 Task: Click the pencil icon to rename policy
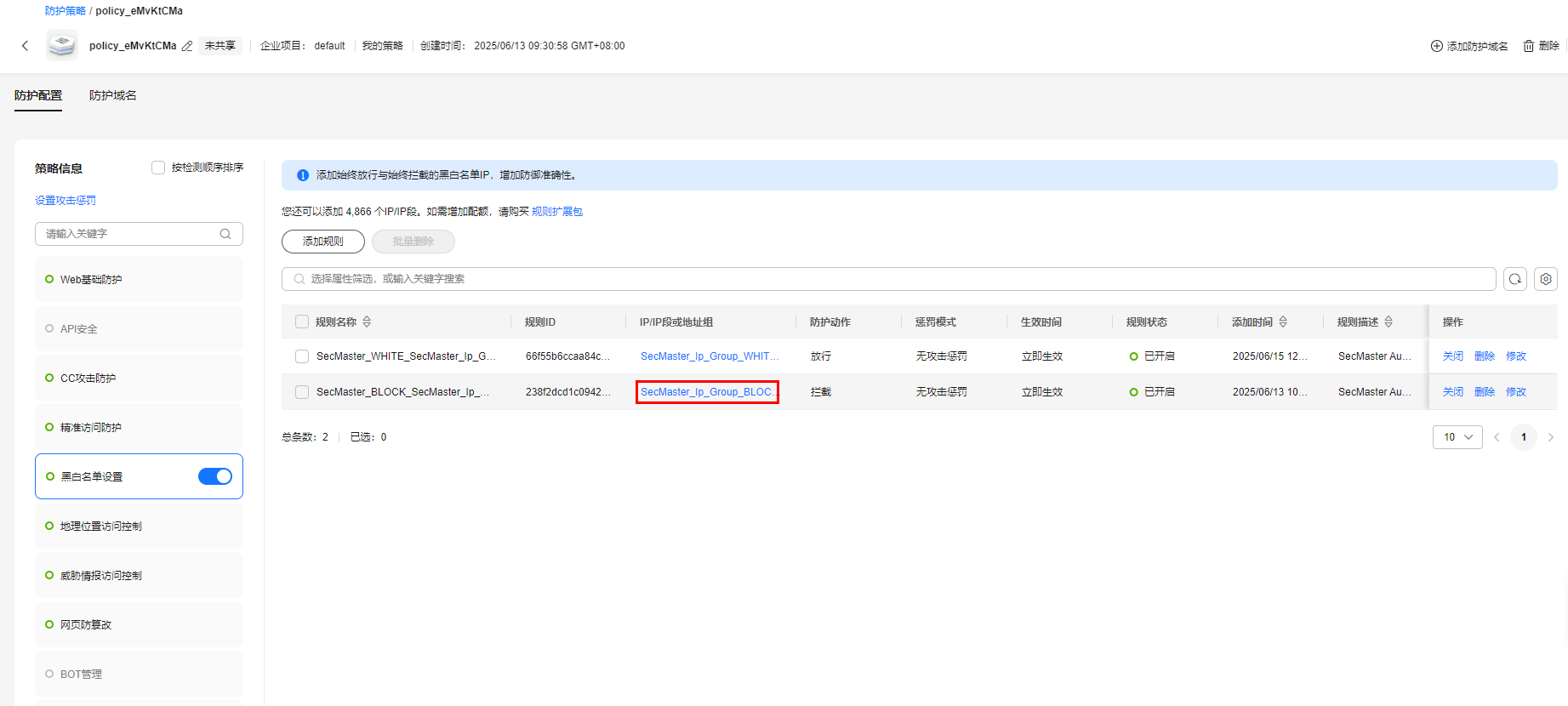pyautogui.click(x=187, y=46)
